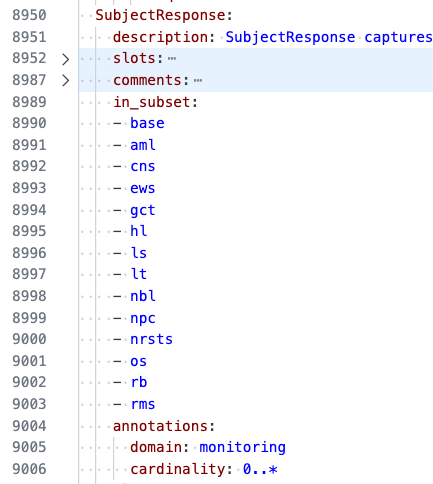Expand the folded comments section
The image size is (433, 484).
[x=66, y=81]
